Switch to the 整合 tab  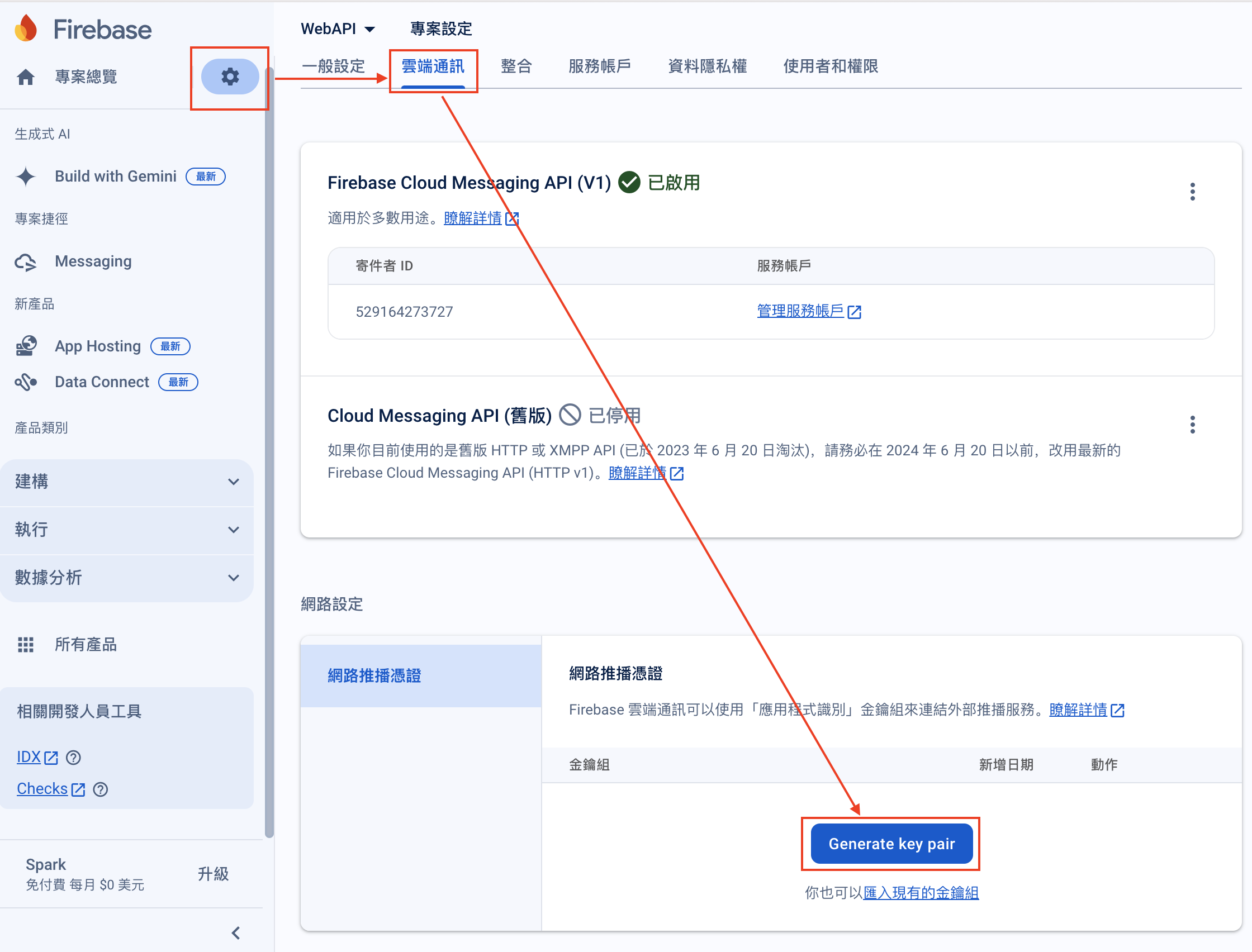pos(516,66)
